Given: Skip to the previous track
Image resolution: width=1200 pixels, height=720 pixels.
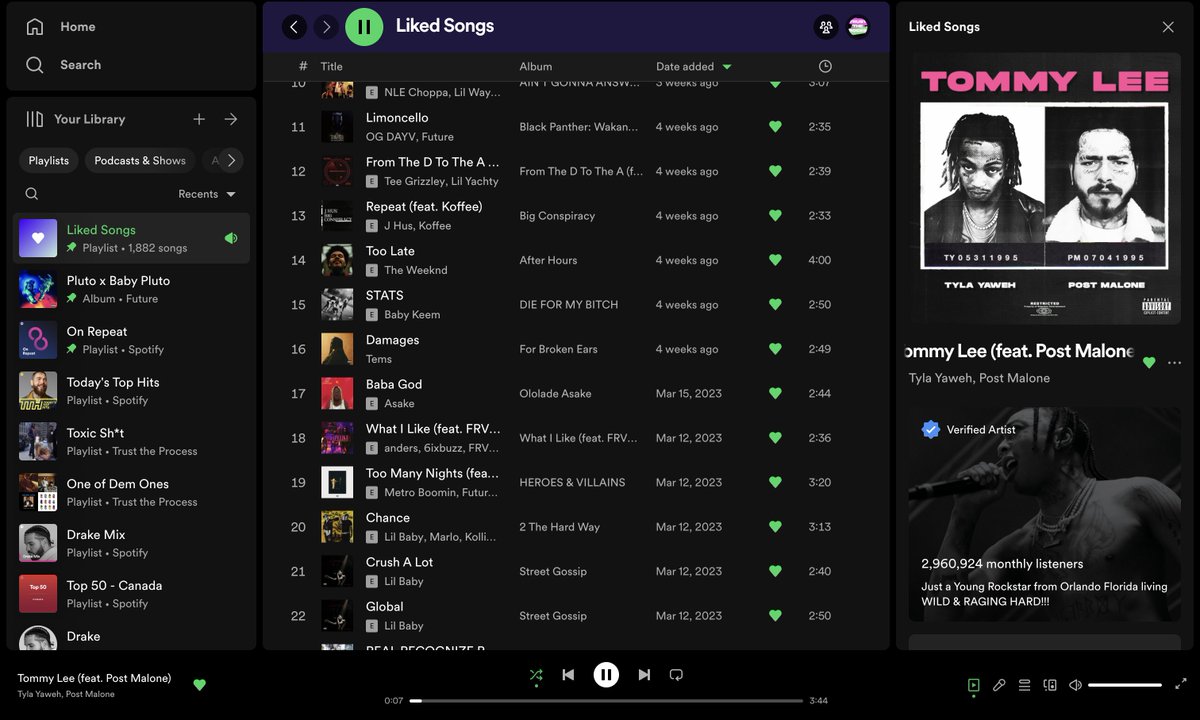Looking at the screenshot, I should [x=568, y=675].
